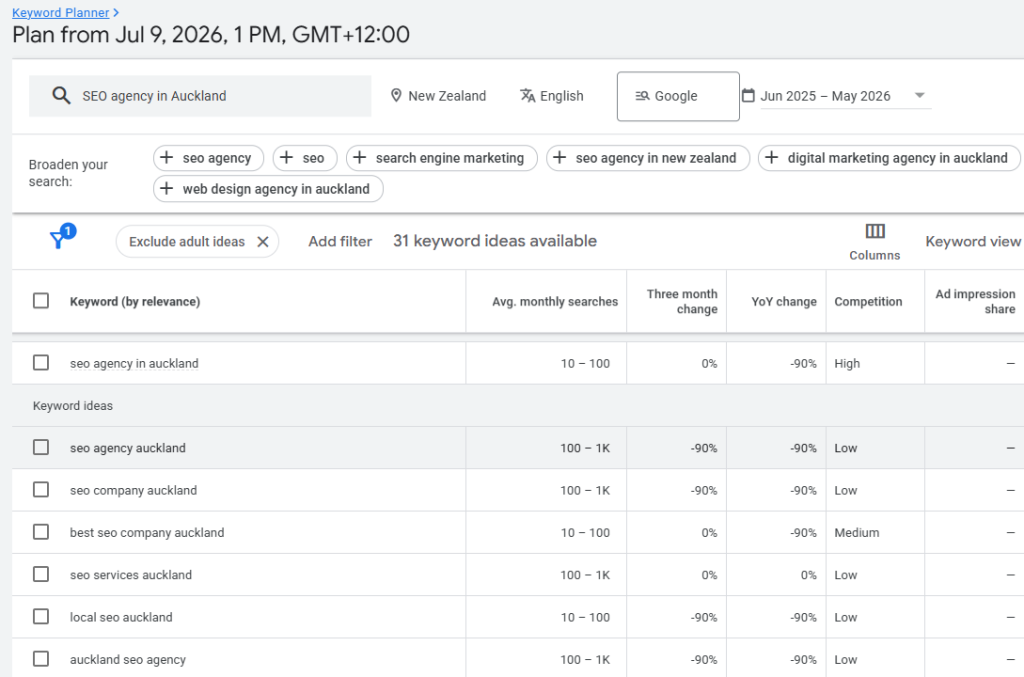Click the keyword seo company auckland

pyautogui.click(x=133, y=490)
